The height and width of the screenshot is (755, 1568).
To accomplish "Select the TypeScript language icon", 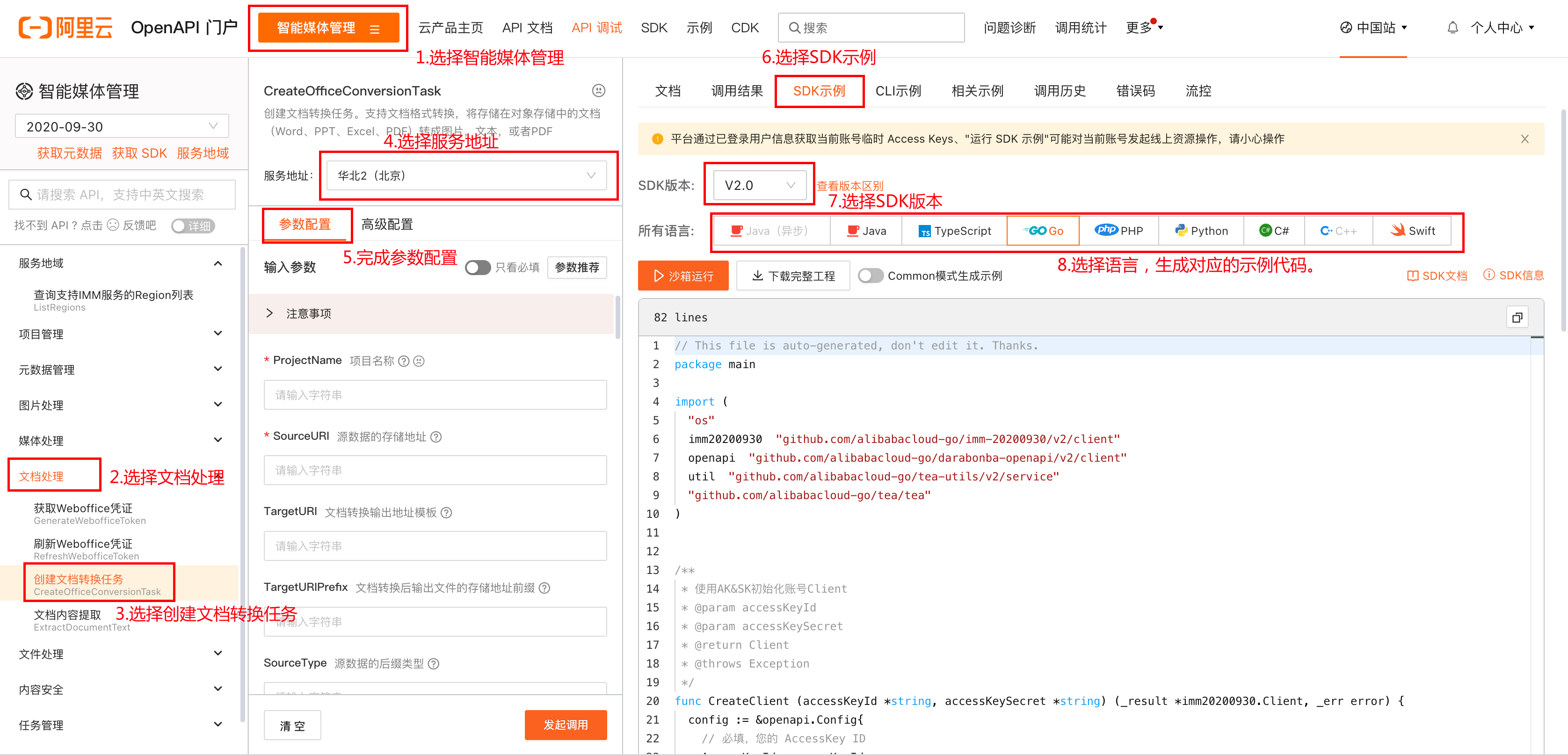I will click(925, 231).
